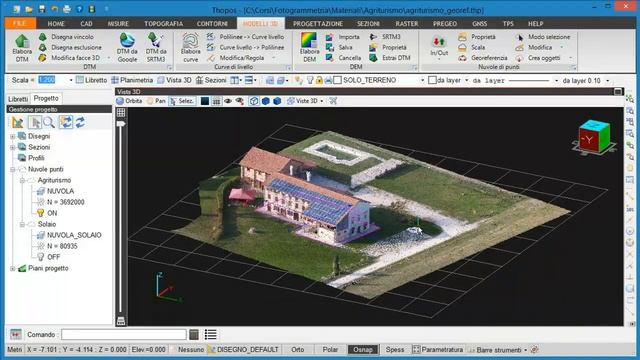The width and height of the screenshot is (640, 360).
Task: Click the Selez. selection tool
Action: 182,101
